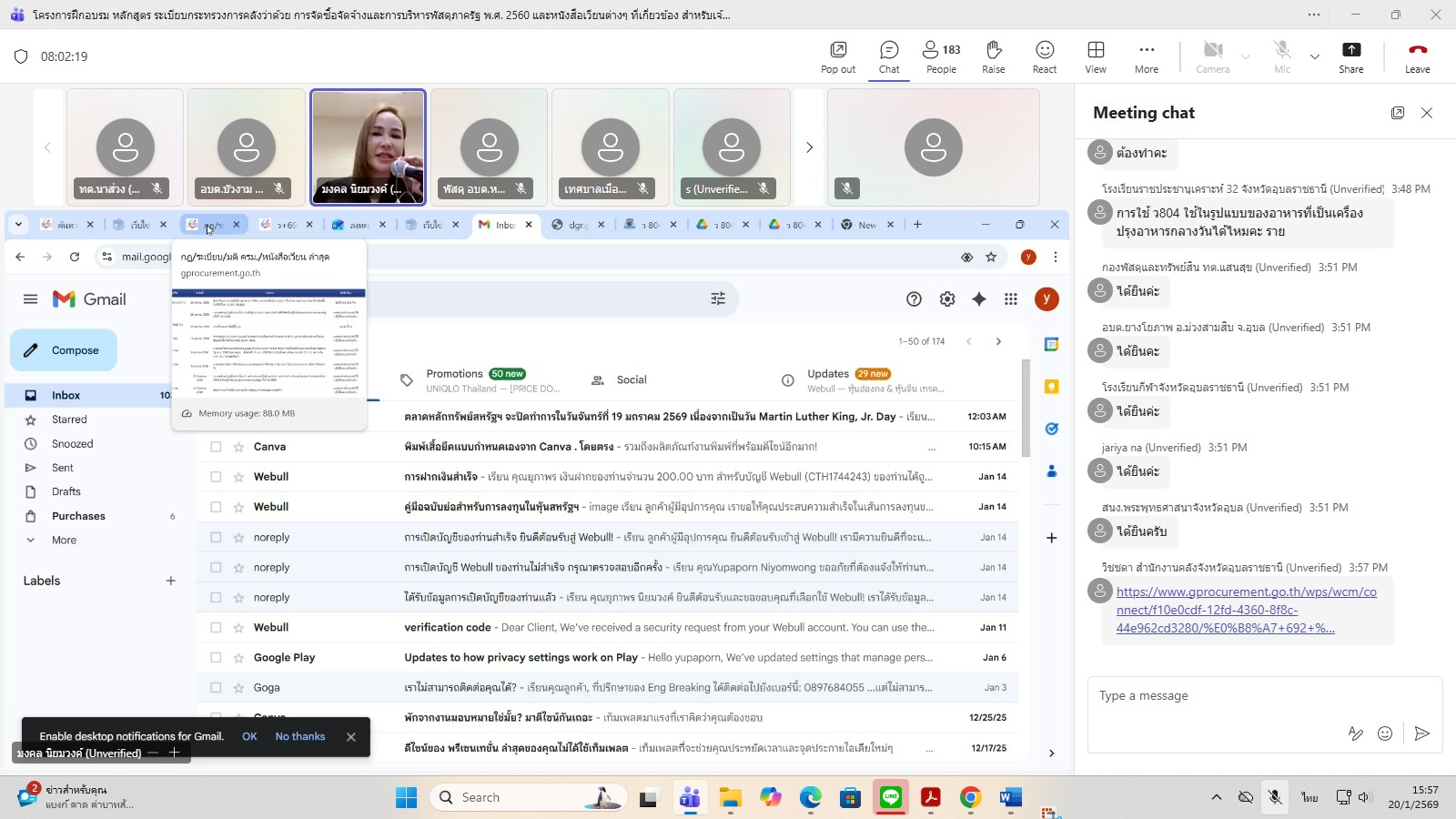Image resolution: width=1456 pixels, height=819 pixels.
Task: Expand More in Gmail sidebar
Action: [64, 541]
